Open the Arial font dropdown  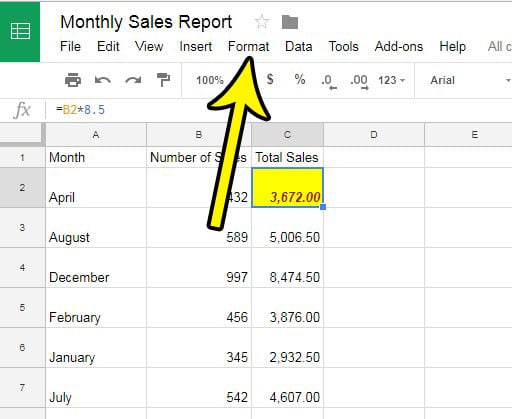tap(469, 80)
